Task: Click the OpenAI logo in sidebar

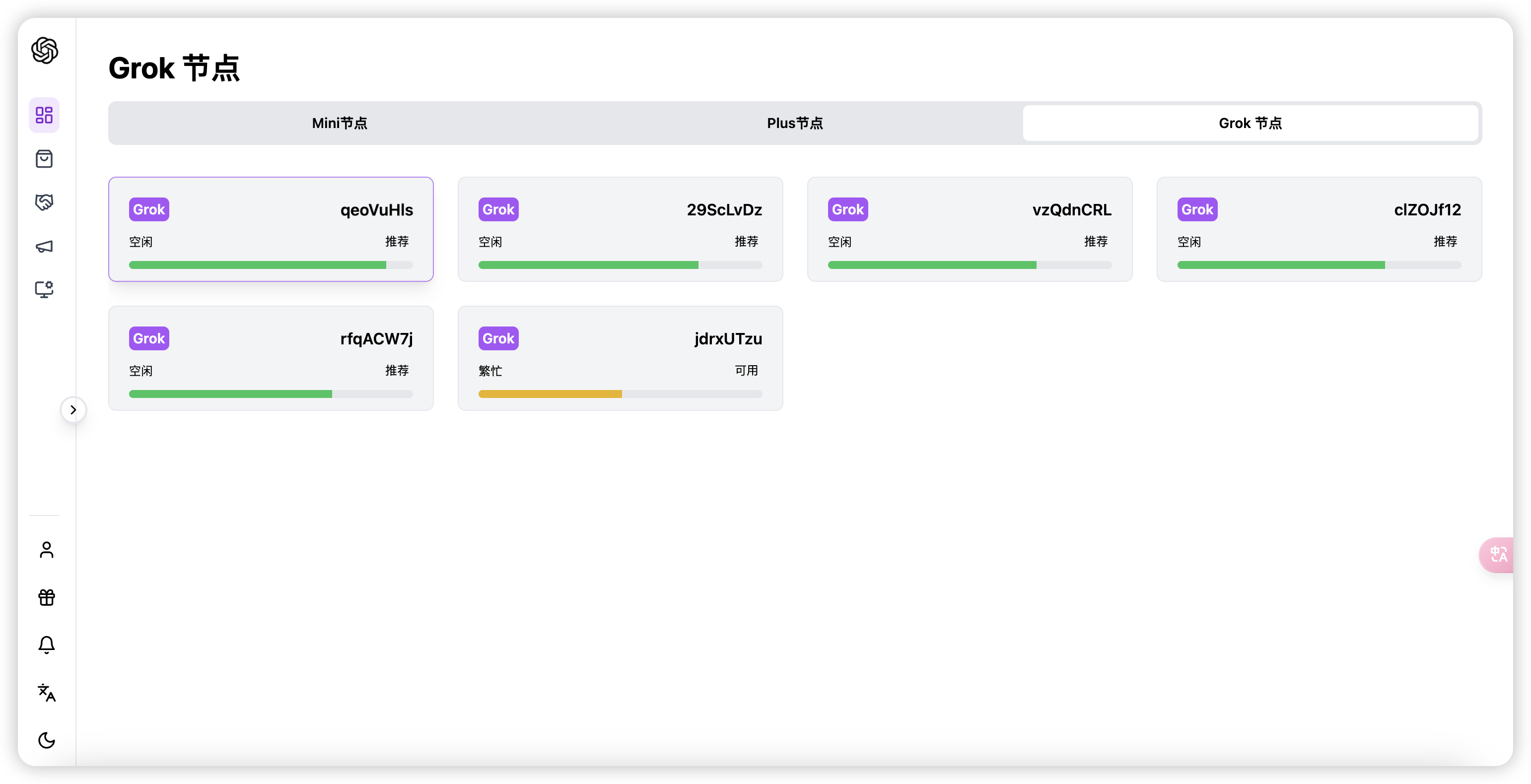Action: 45,51
